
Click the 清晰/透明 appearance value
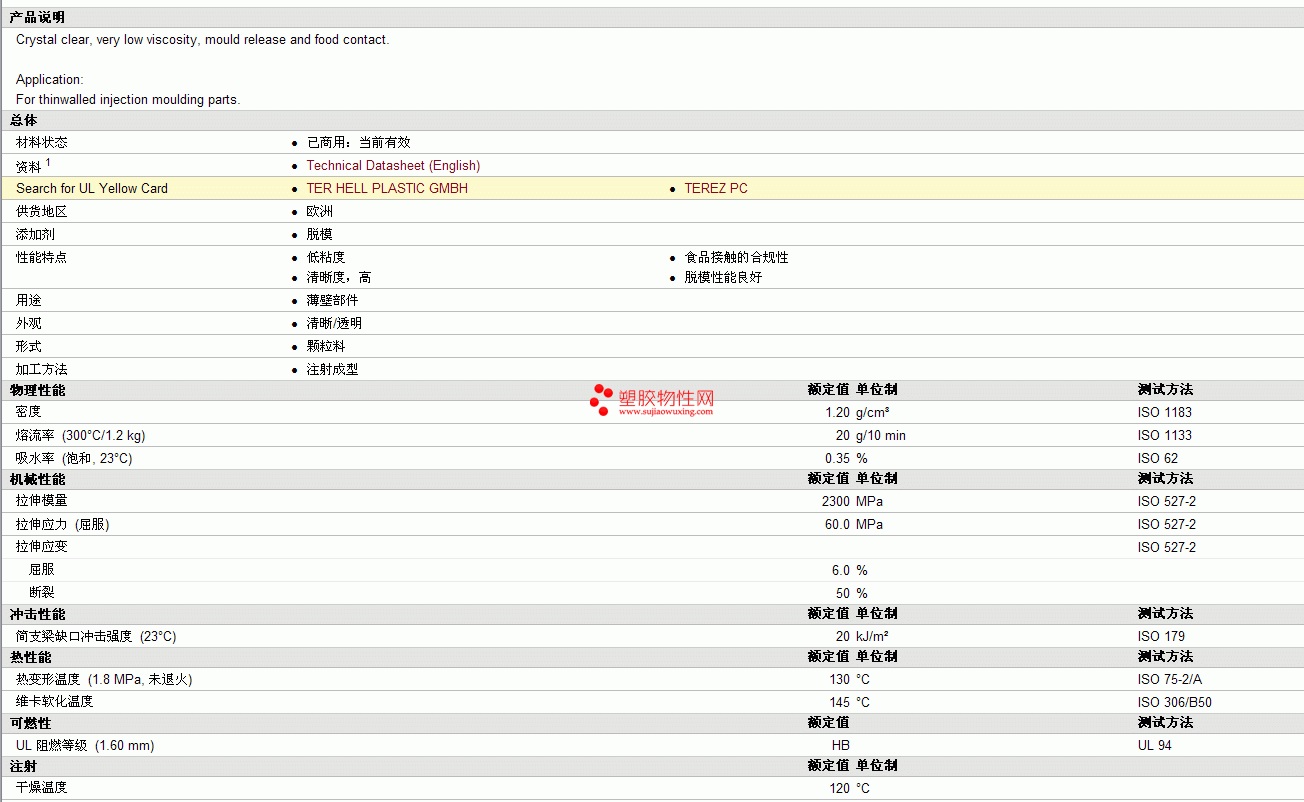click(x=334, y=323)
